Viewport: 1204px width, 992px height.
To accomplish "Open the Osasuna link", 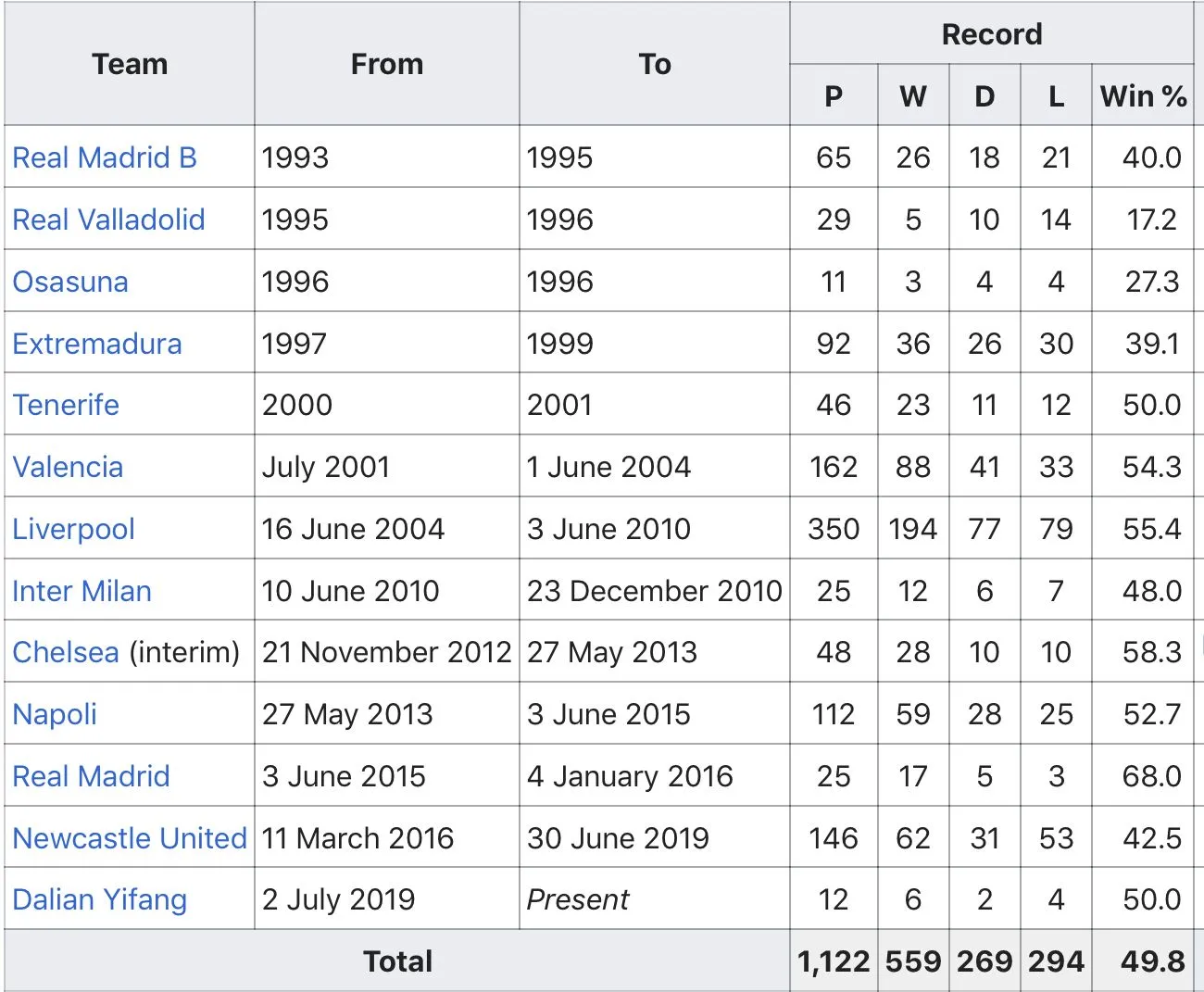I will [70, 282].
